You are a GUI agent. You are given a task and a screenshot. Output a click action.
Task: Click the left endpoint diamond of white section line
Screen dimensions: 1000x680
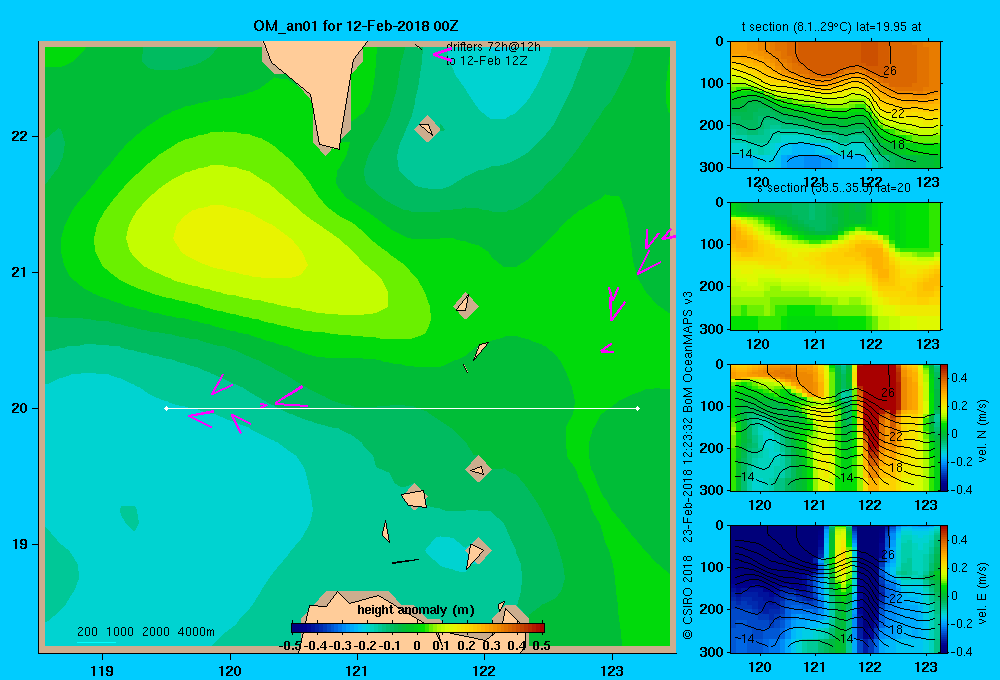(x=166, y=408)
